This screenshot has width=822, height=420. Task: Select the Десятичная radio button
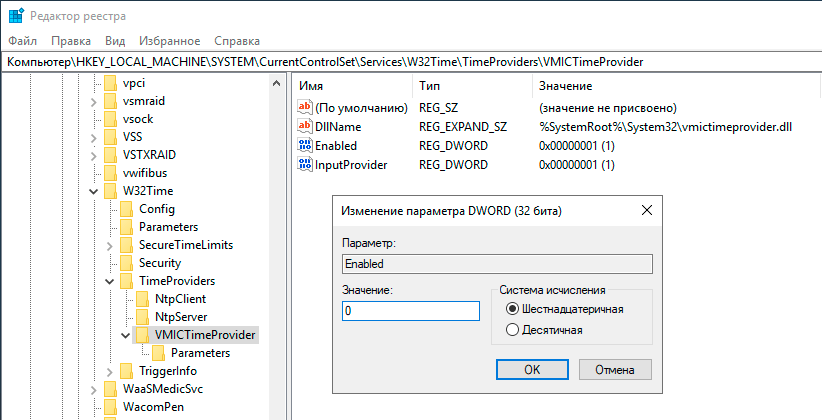point(514,330)
